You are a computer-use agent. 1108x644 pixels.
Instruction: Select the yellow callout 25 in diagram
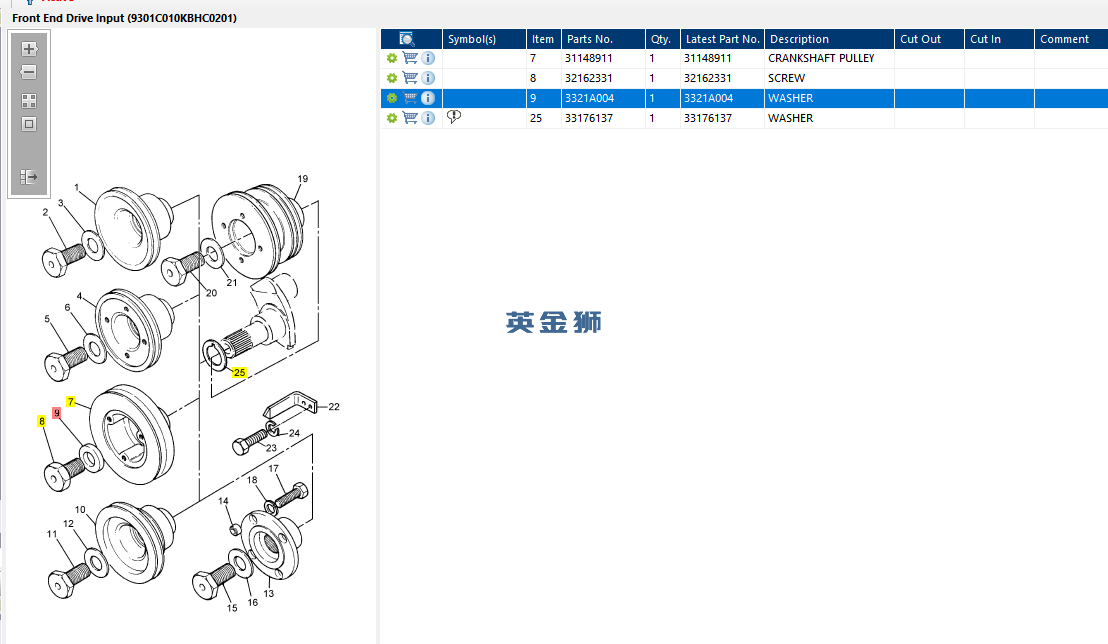(x=240, y=373)
